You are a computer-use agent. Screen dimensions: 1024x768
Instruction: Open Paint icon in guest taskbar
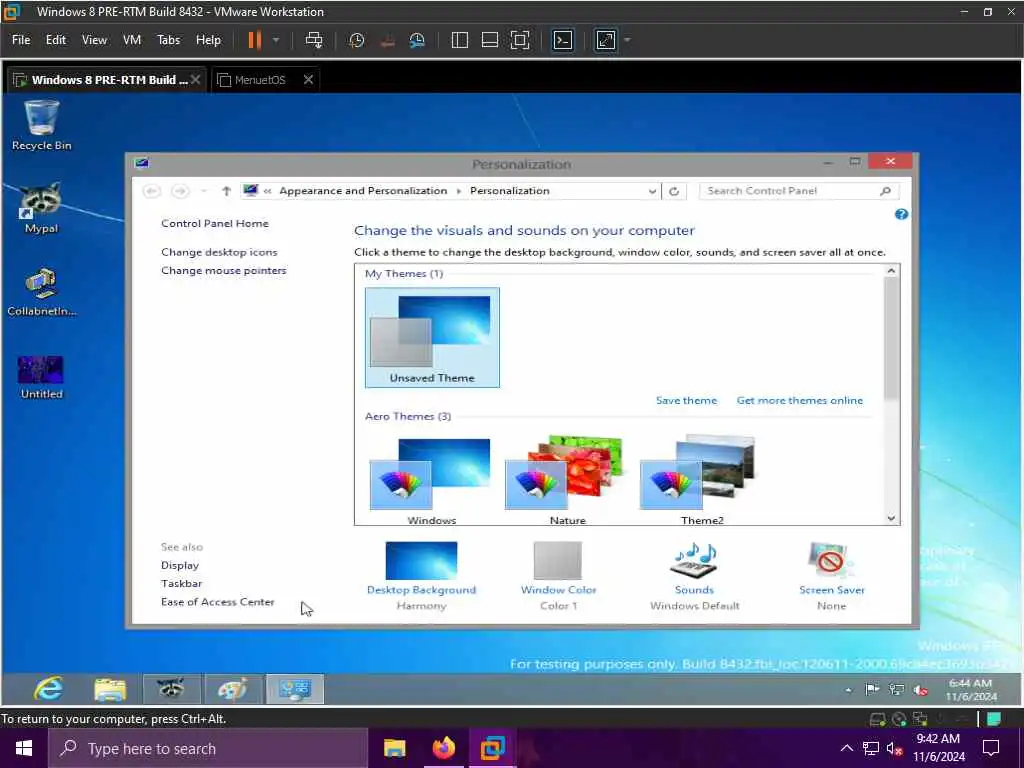[x=232, y=689]
